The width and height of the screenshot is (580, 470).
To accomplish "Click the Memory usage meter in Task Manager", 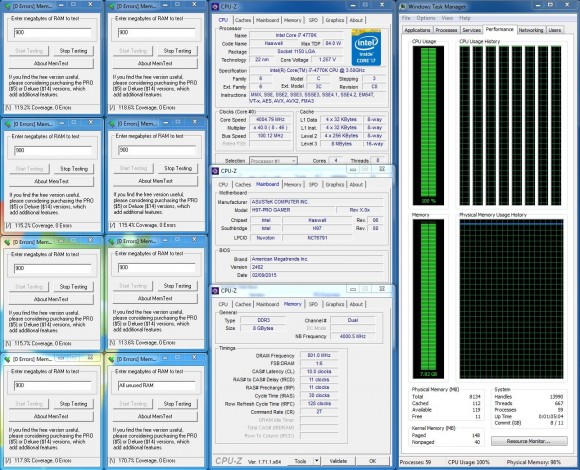I will click(428, 299).
